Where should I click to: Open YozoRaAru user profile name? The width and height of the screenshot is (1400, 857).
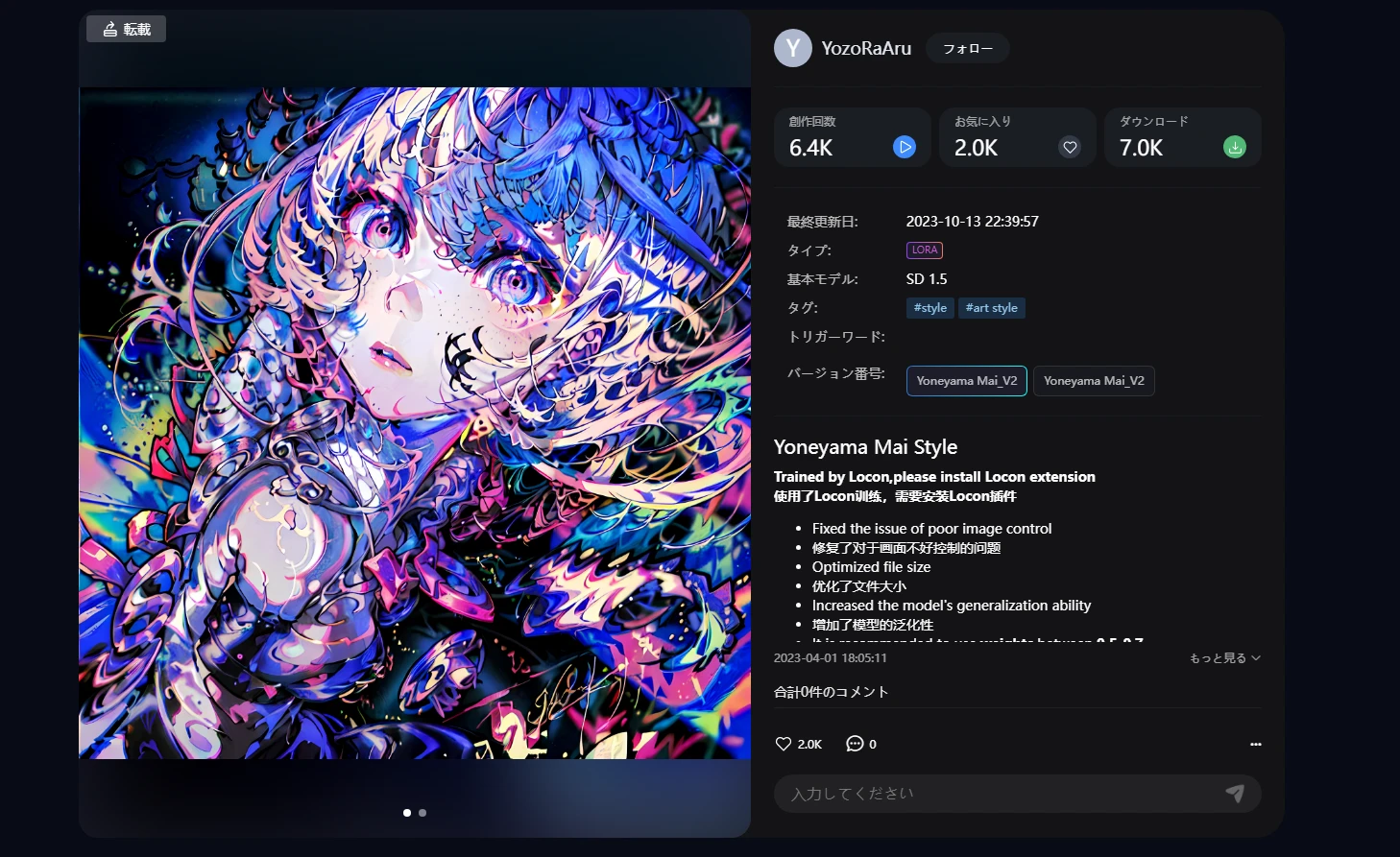tap(866, 48)
